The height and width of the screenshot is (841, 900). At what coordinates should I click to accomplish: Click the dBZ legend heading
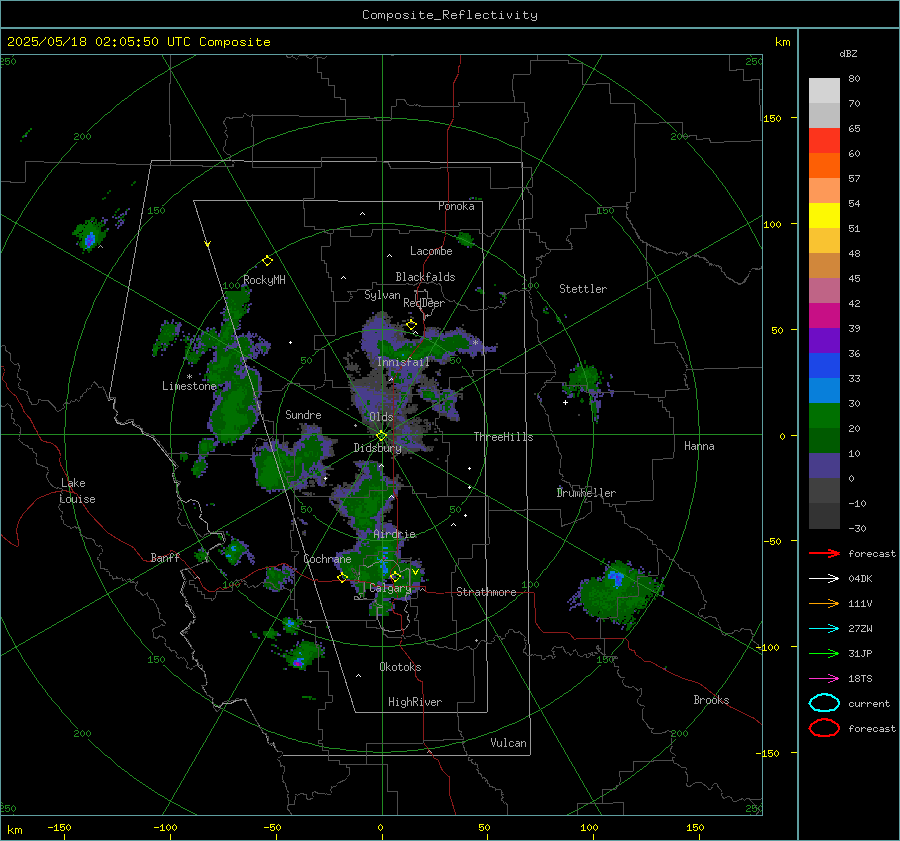point(848,54)
